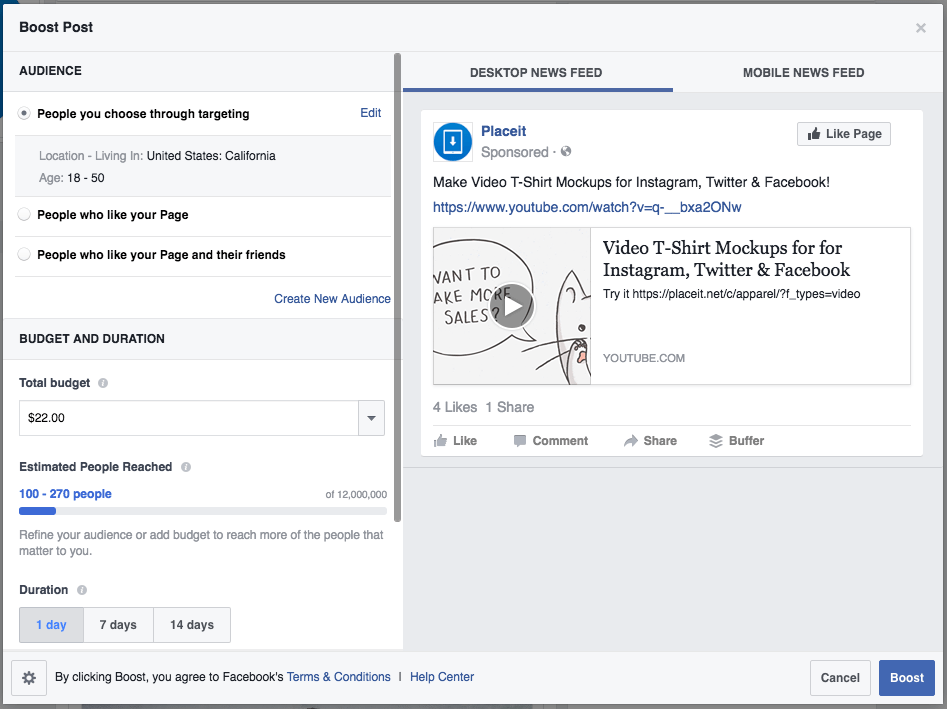This screenshot has height=709, width=947.
Task: Click the Cancel button
Action: (x=840, y=678)
